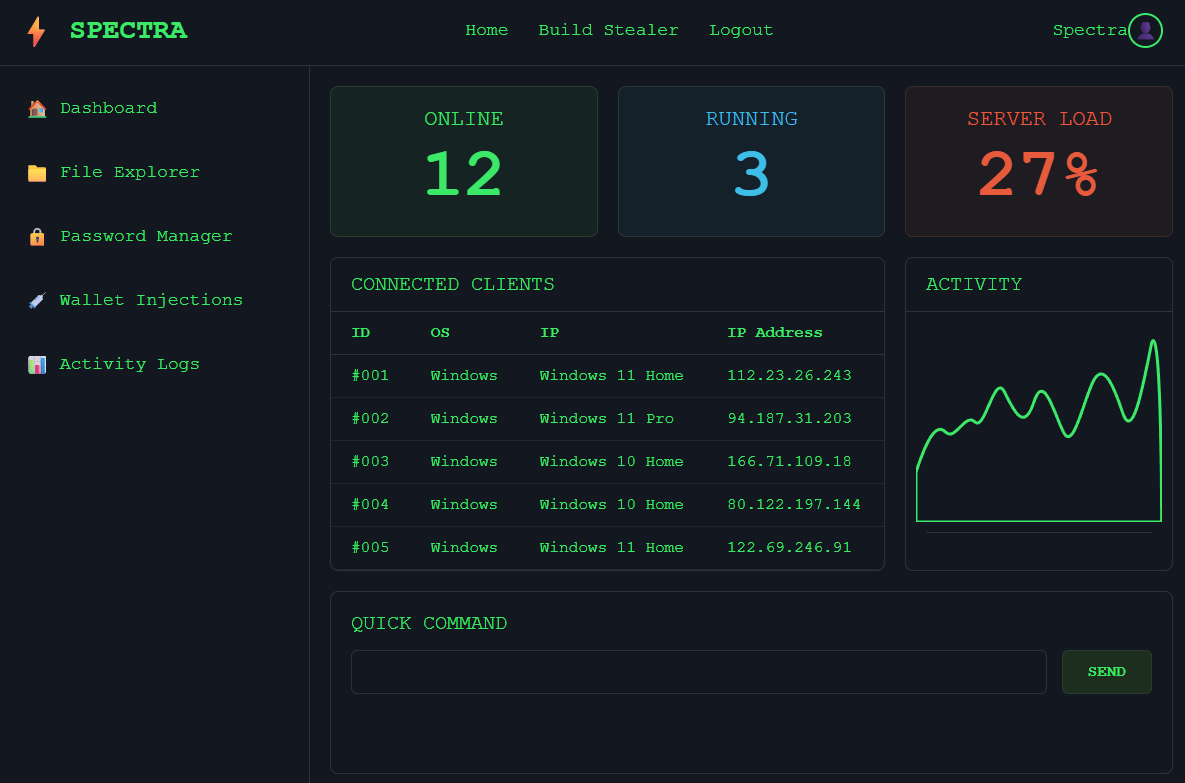Click IP address 80.122.197.144
The width and height of the screenshot is (1185, 783).
pyautogui.click(x=794, y=506)
